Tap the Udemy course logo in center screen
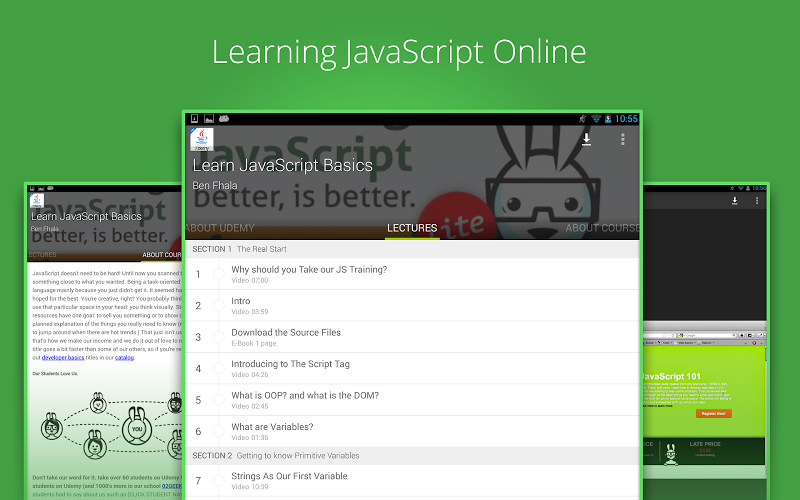The image size is (800, 500). pos(202,139)
